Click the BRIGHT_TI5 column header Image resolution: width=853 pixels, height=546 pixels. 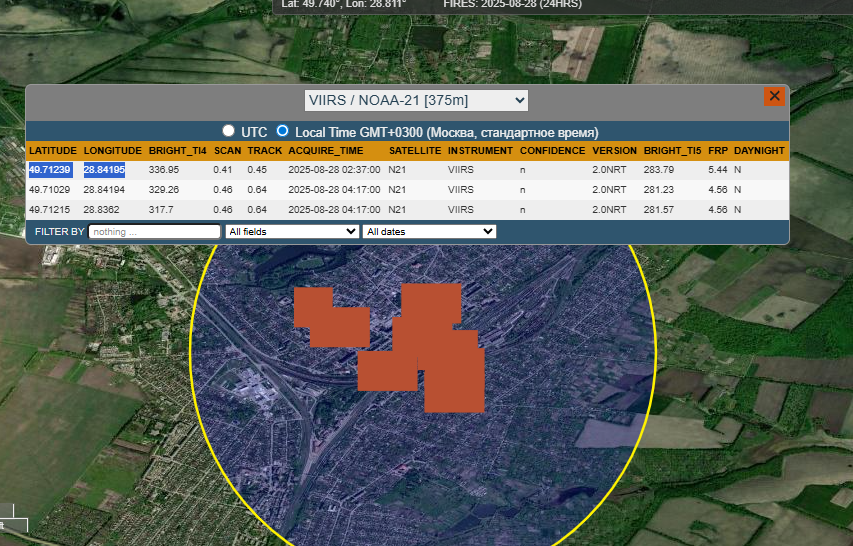[672, 151]
